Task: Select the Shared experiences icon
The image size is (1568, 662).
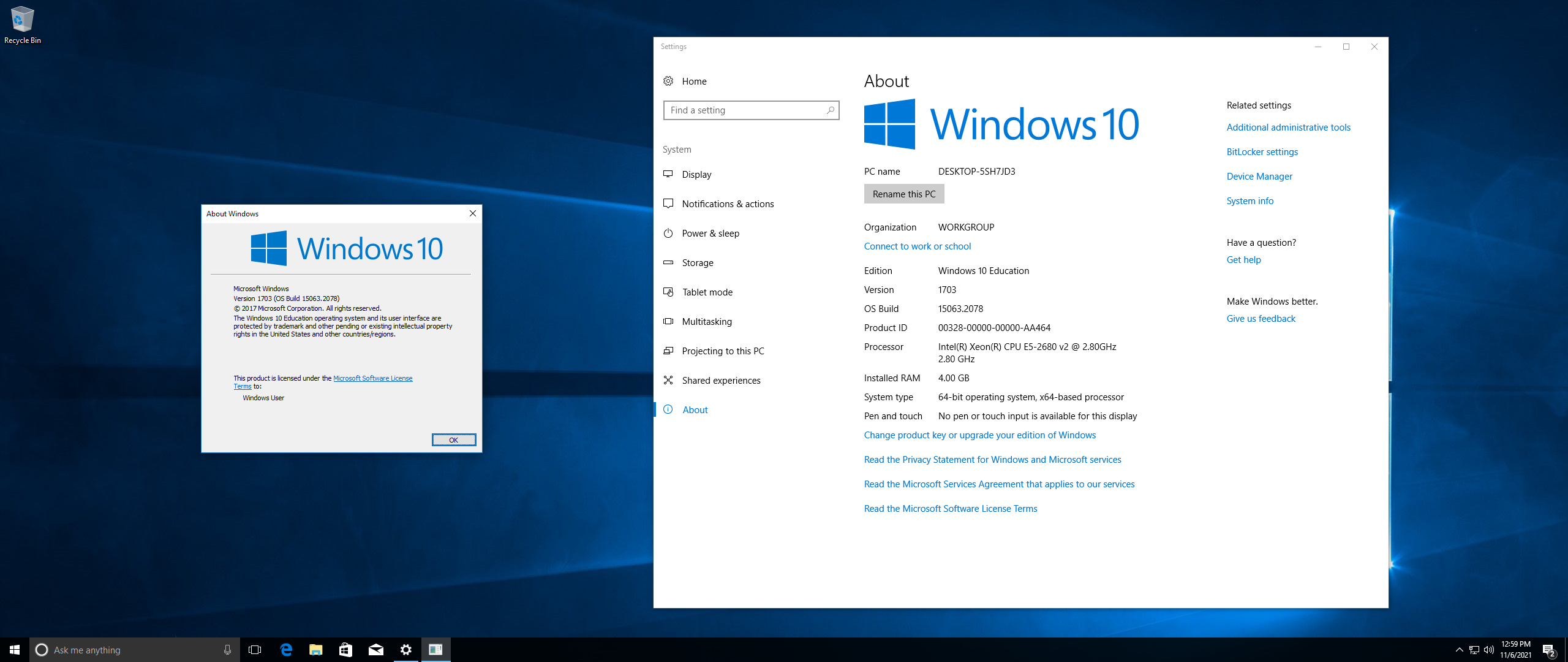Action: tap(668, 380)
